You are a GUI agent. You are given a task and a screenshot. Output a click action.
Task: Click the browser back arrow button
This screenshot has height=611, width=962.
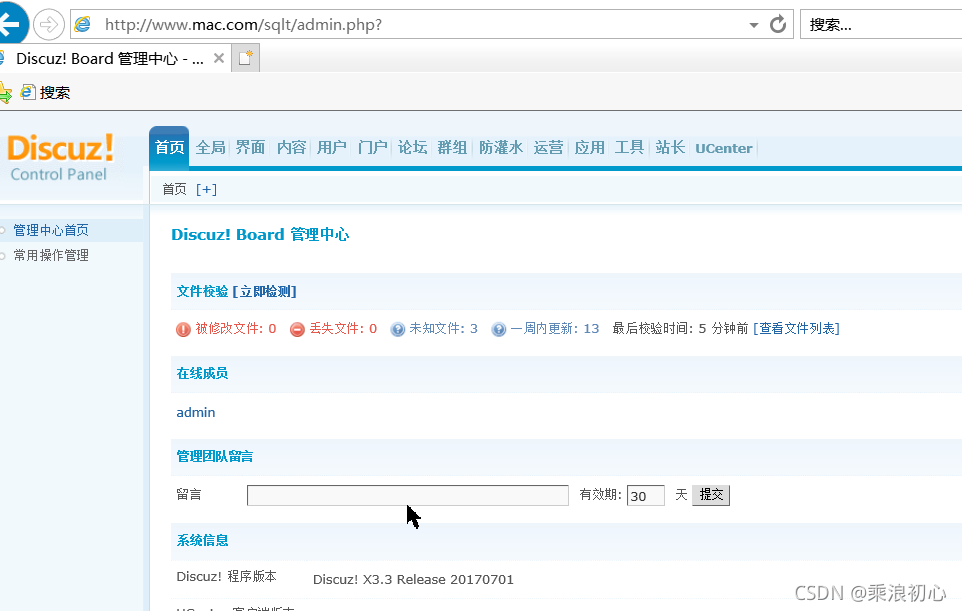[x=11, y=25]
